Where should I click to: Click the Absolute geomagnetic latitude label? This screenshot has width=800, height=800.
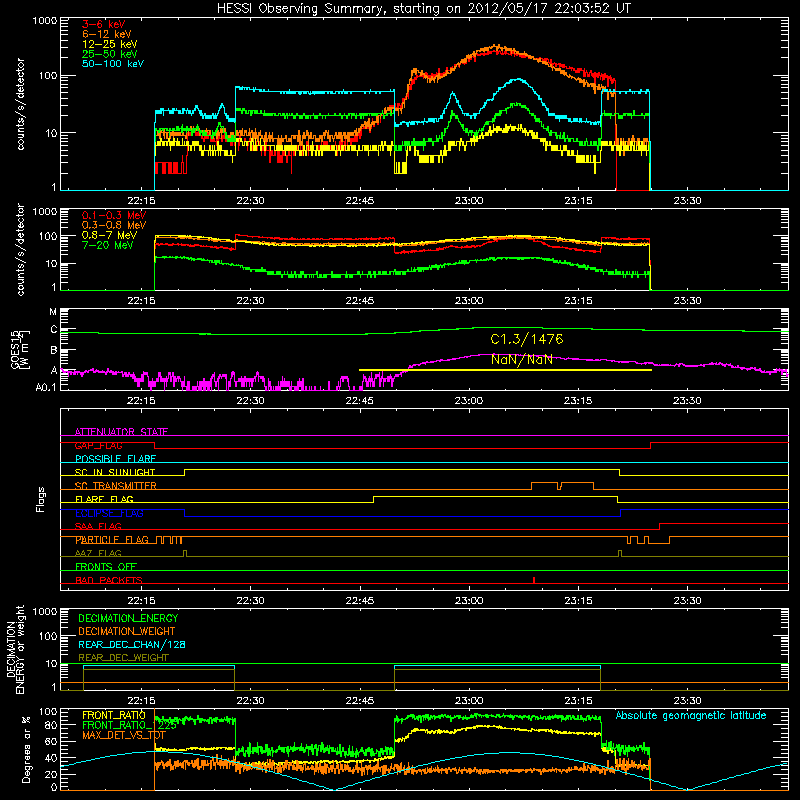[x=691, y=716]
